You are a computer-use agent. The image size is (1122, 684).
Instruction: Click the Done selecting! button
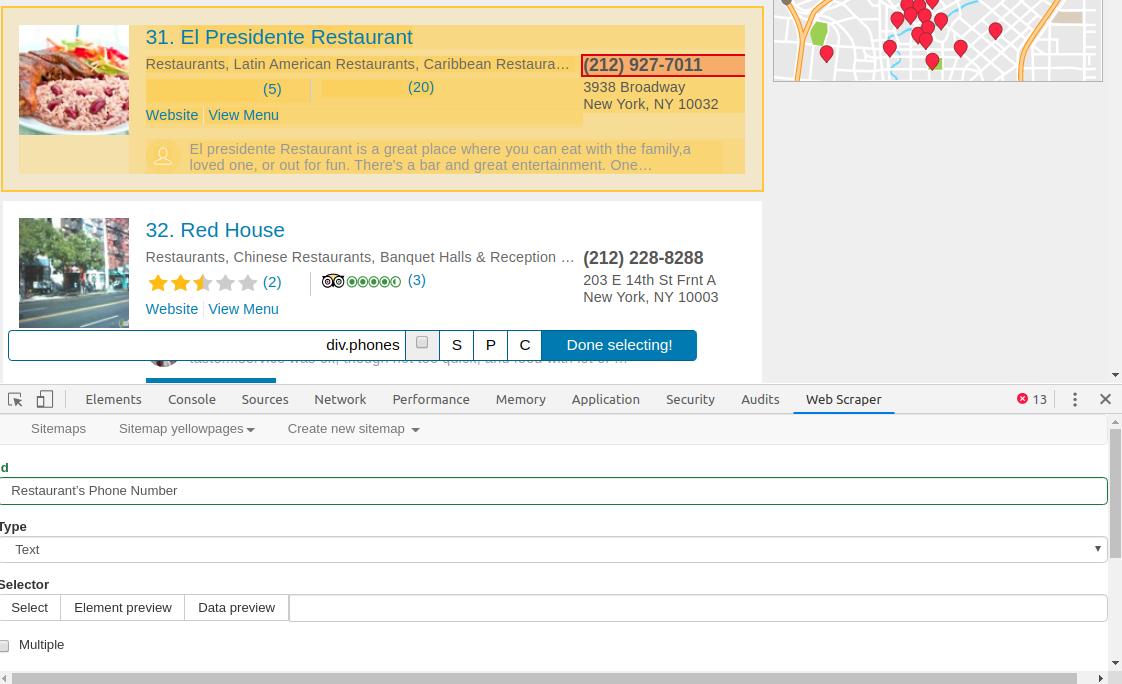(619, 345)
